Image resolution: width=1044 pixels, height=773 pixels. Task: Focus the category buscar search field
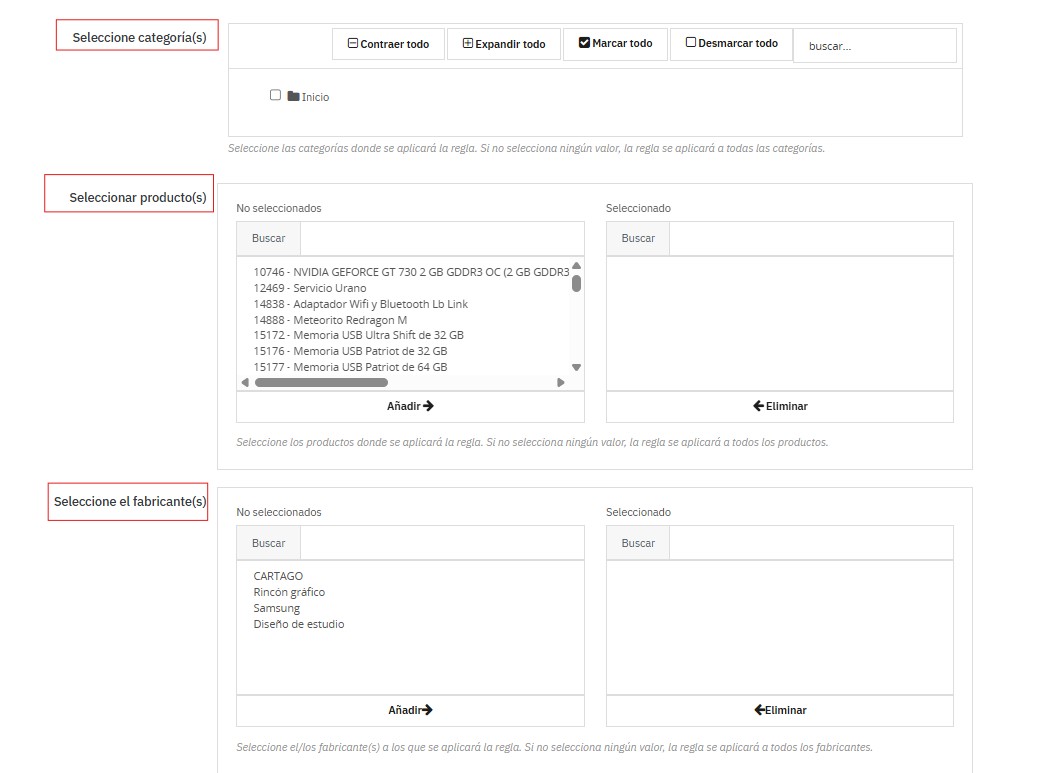tap(874, 46)
